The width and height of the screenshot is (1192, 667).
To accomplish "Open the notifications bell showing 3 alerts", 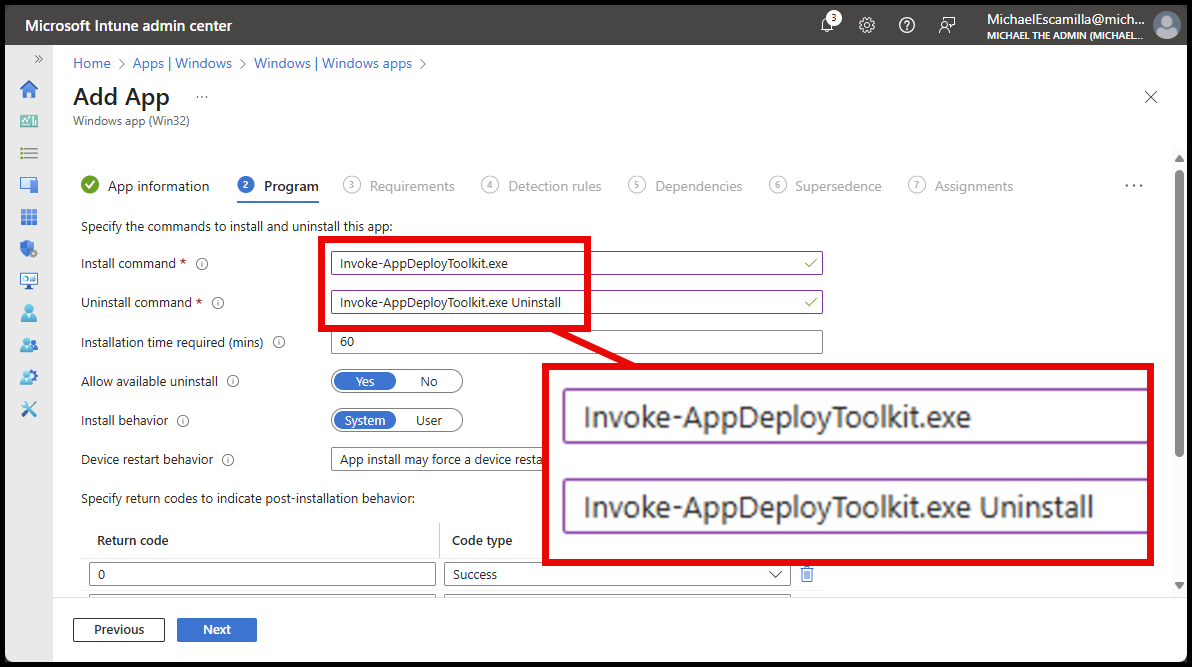I will [x=826, y=25].
